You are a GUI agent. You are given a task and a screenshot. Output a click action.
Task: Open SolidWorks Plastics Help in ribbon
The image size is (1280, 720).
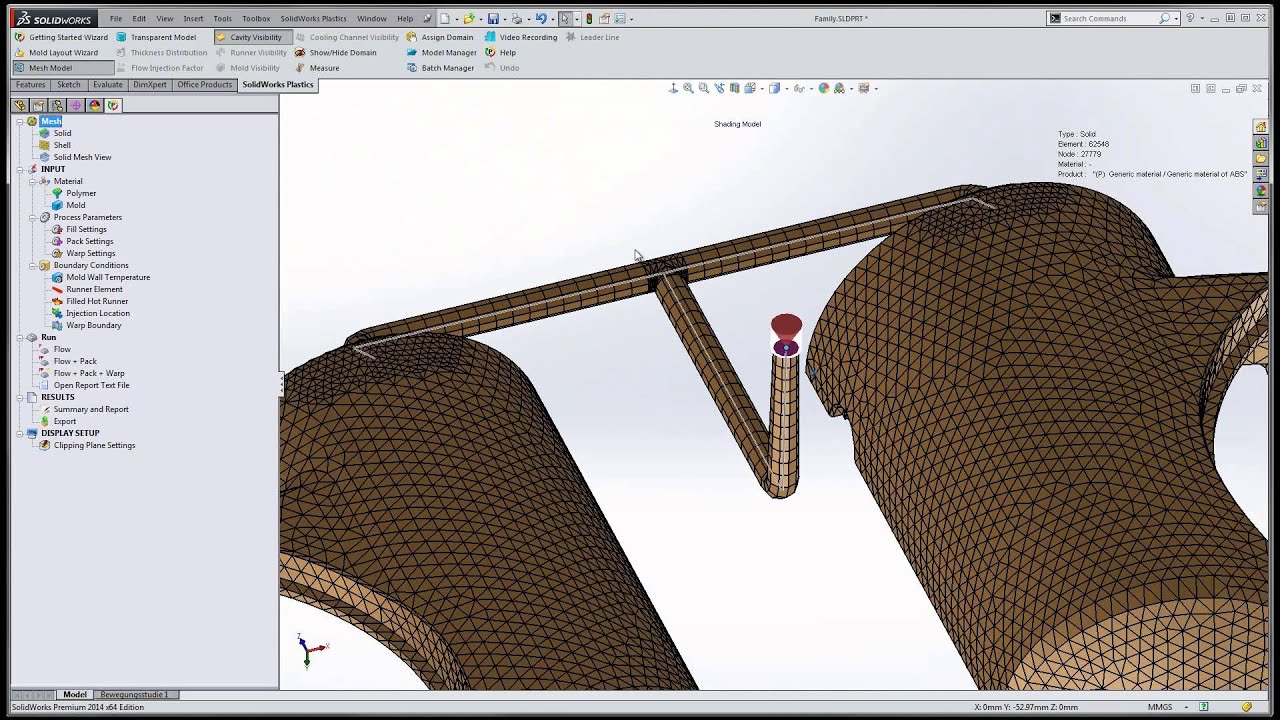click(501, 52)
